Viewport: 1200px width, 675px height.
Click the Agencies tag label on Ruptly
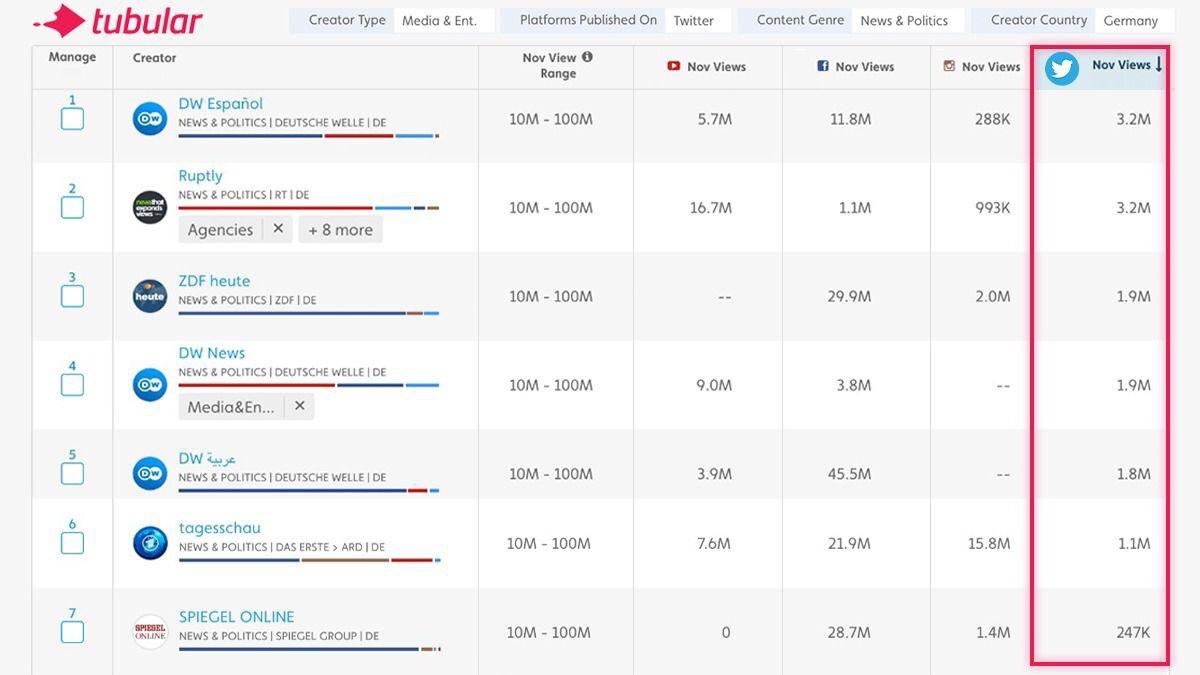coord(220,229)
